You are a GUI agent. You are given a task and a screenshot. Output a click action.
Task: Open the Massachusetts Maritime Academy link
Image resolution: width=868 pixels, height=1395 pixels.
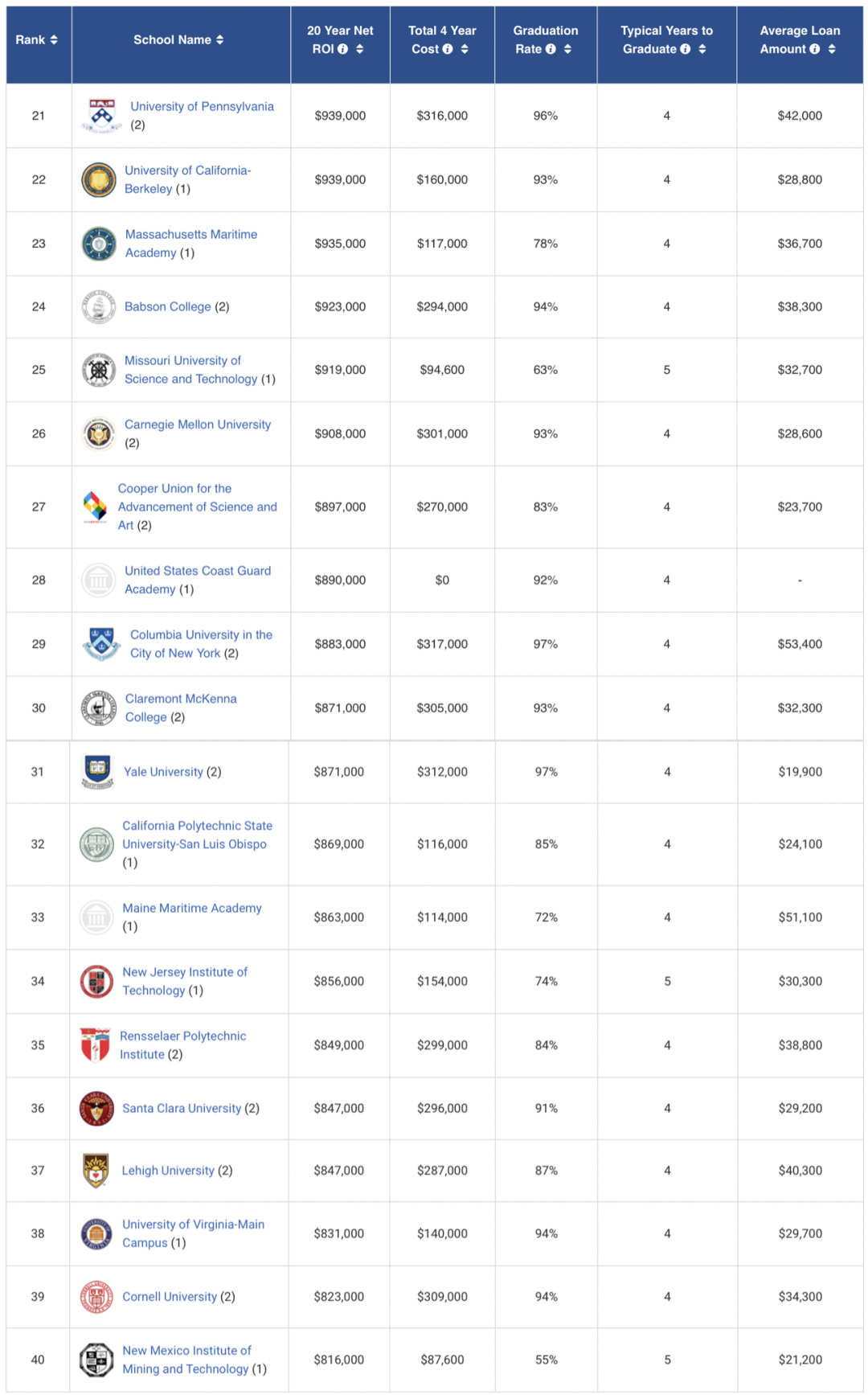point(191,244)
